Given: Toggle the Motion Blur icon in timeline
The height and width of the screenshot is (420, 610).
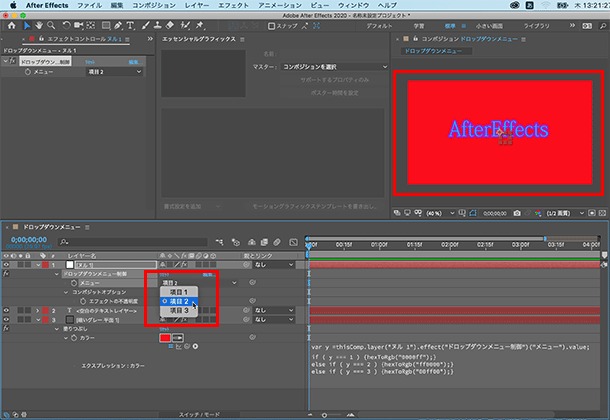Looking at the screenshot, I should tap(277, 242).
